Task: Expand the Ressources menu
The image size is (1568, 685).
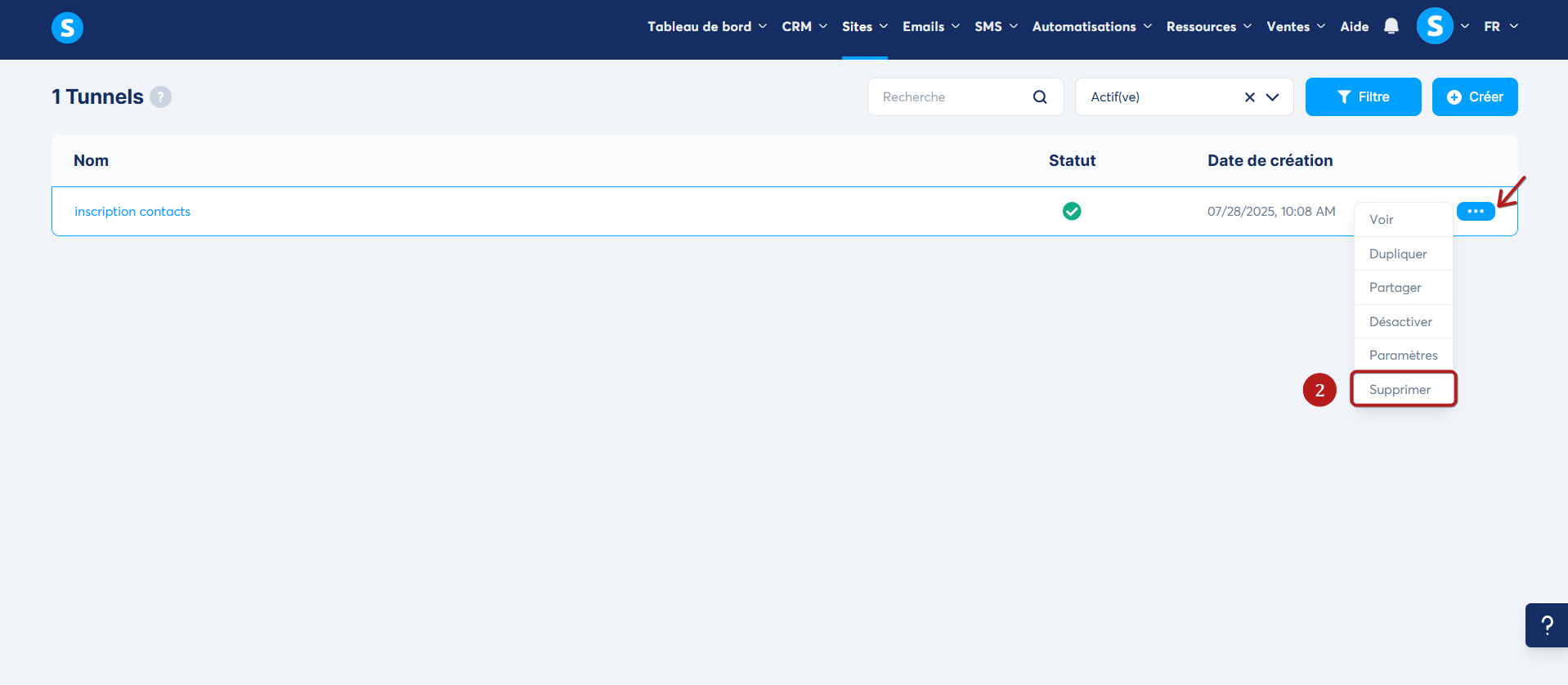Action: click(1209, 26)
